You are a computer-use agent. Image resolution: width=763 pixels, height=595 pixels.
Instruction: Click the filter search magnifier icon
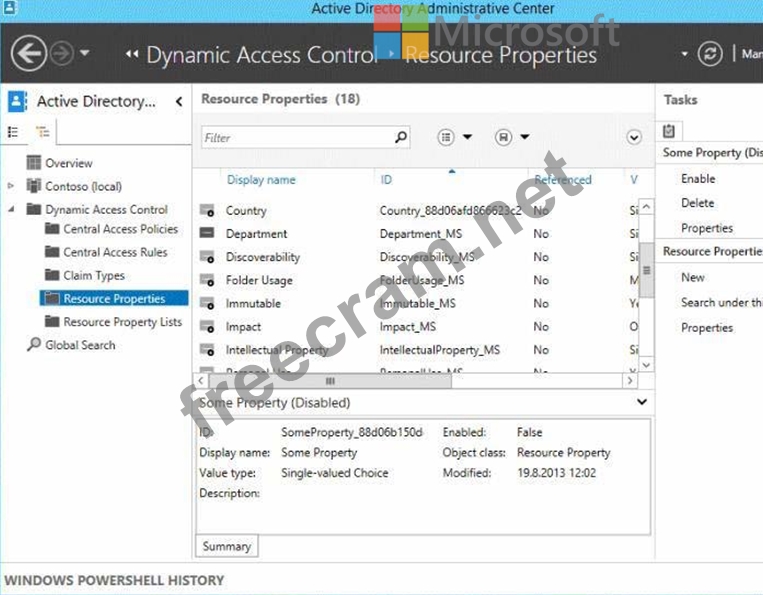401,137
